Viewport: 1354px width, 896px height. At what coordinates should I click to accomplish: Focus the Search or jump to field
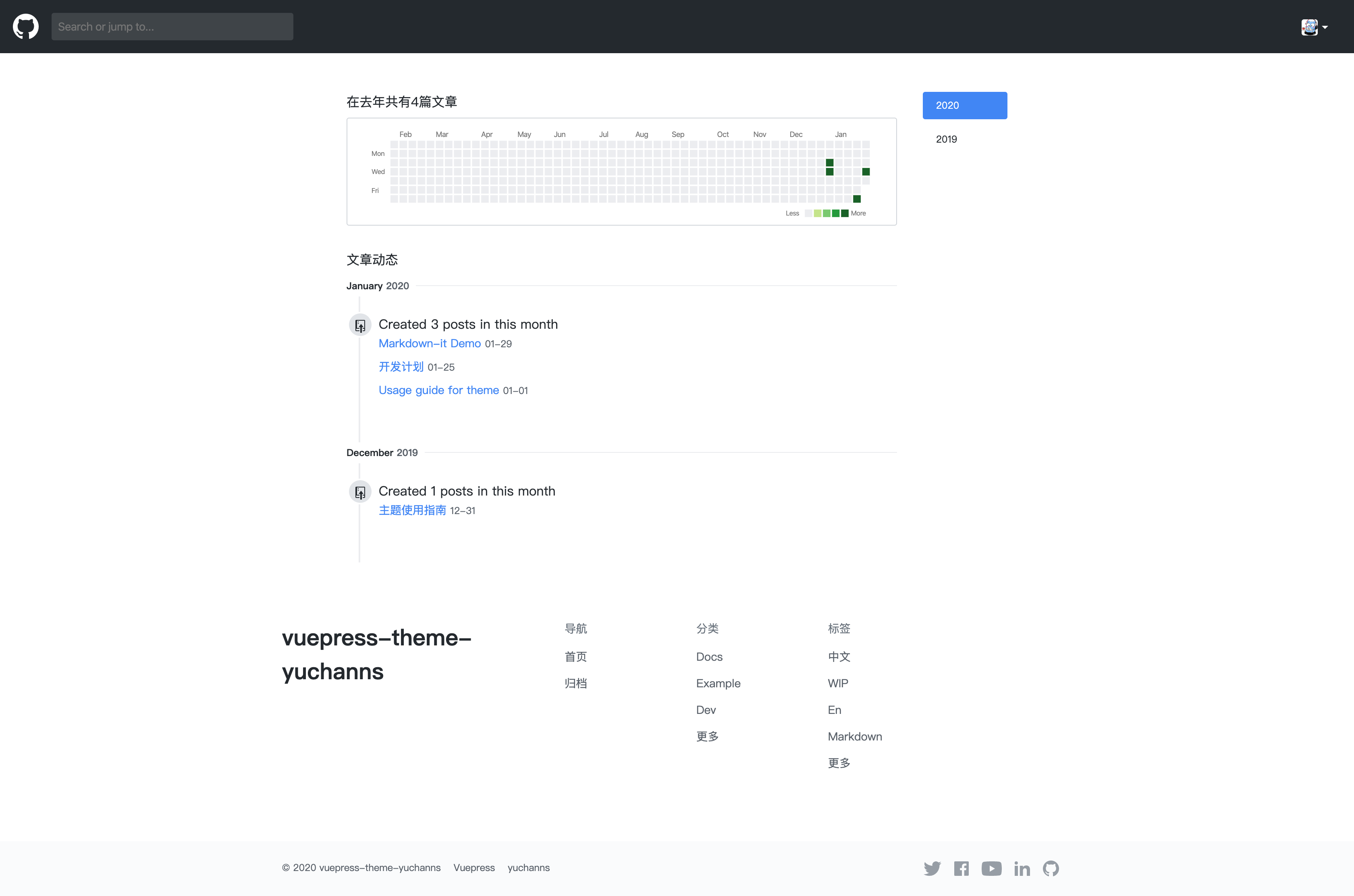(172, 26)
